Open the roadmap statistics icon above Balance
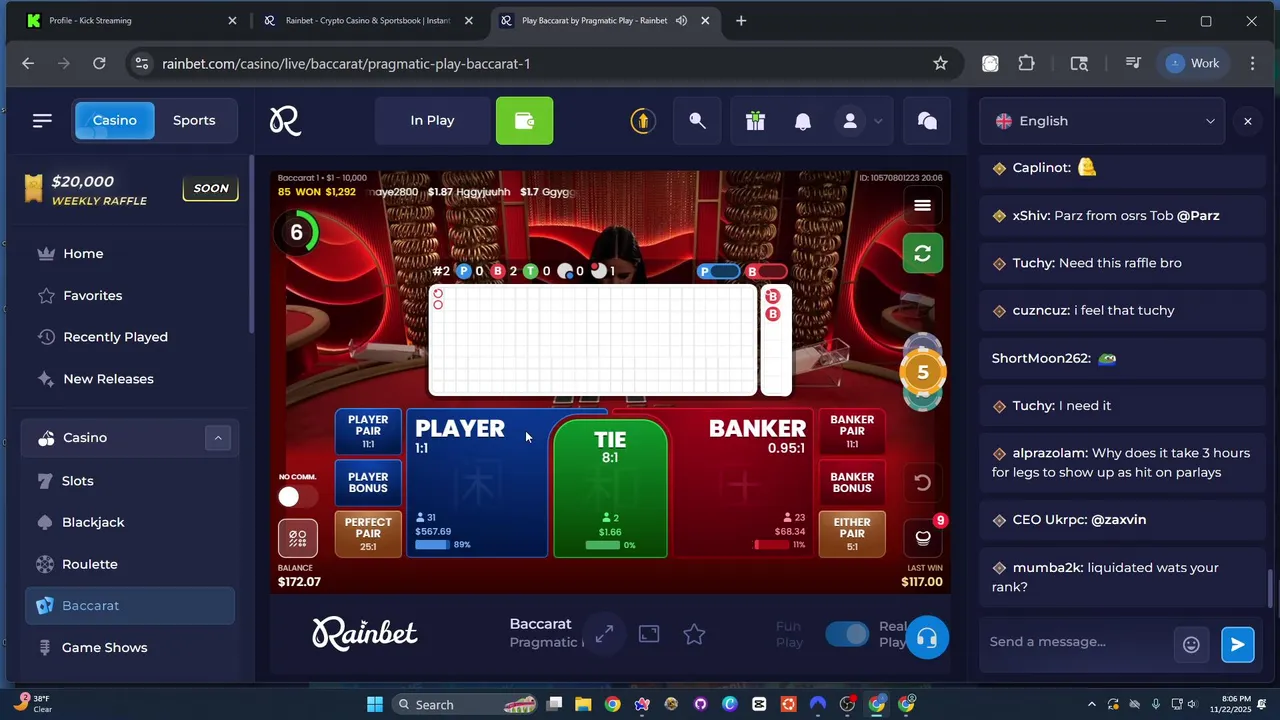The width and height of the screenshot is (1280, 720). point(298,538)
